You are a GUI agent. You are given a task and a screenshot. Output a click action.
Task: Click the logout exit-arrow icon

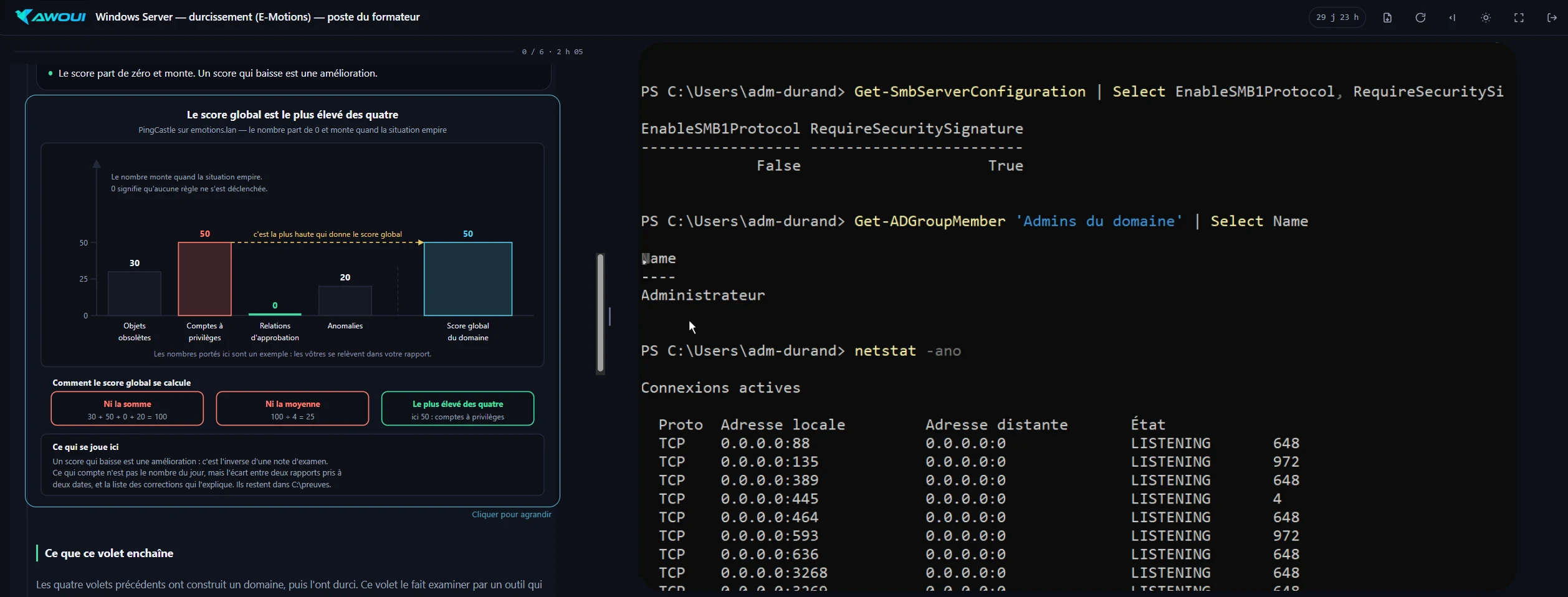pos(1552,17)
